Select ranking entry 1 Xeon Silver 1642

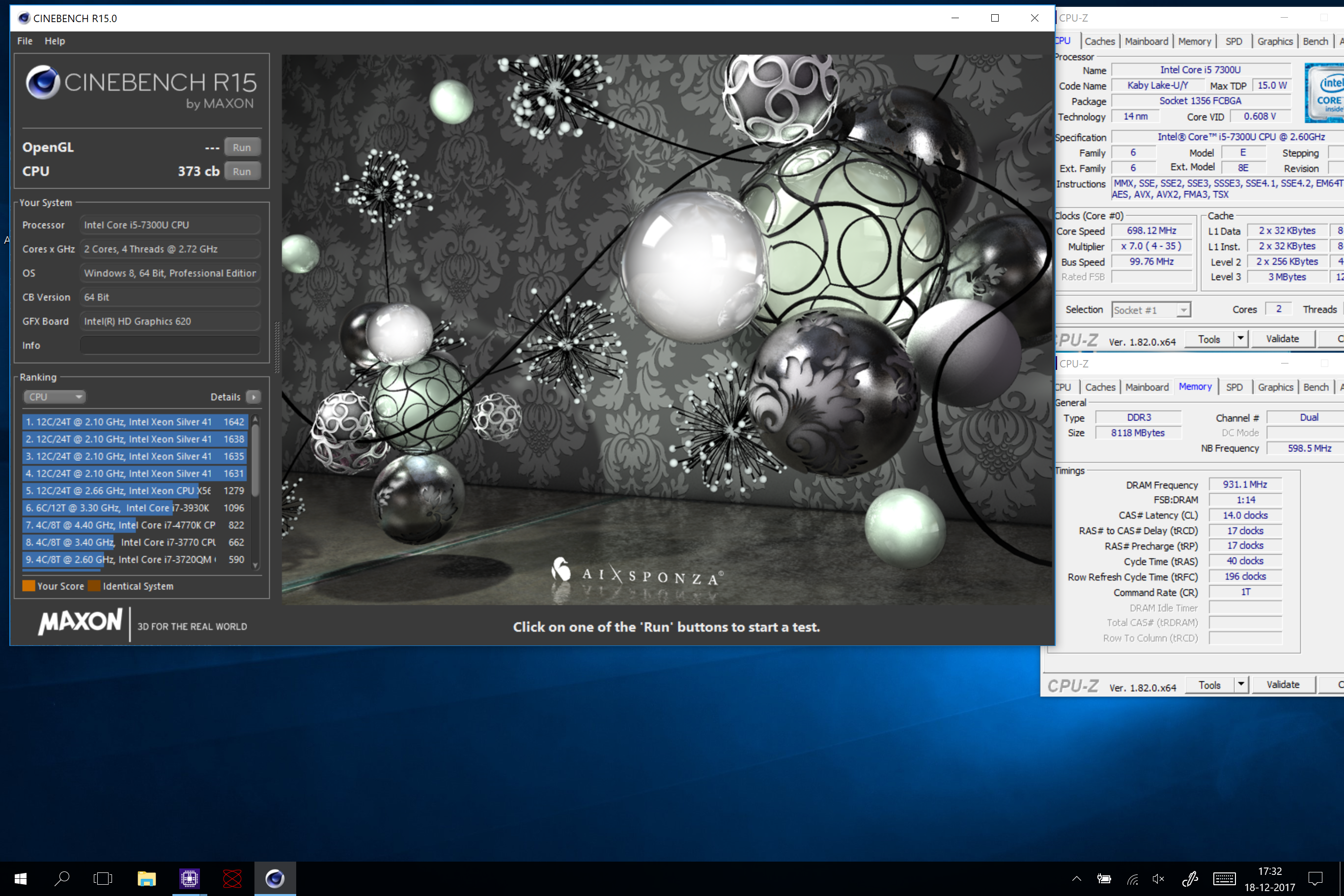(135, 421)
